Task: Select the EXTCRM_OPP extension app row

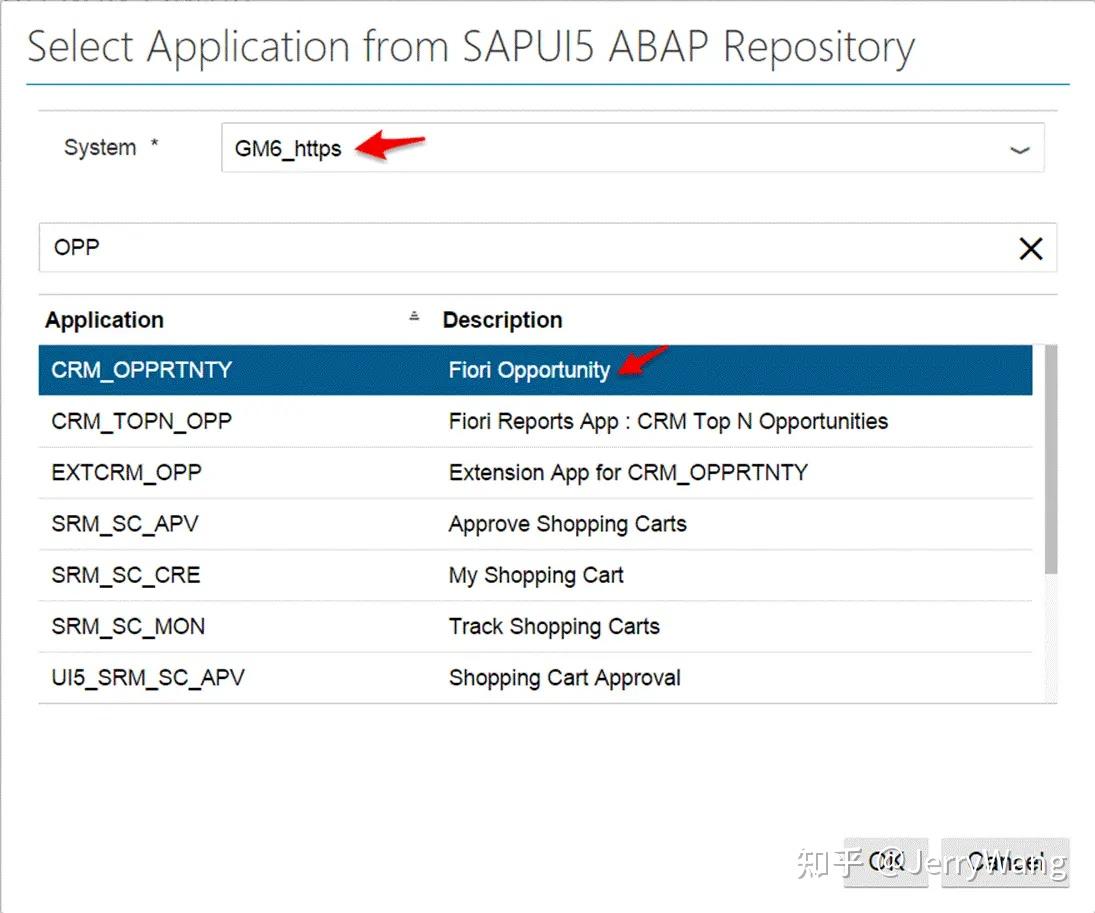Action: point(127,472)
